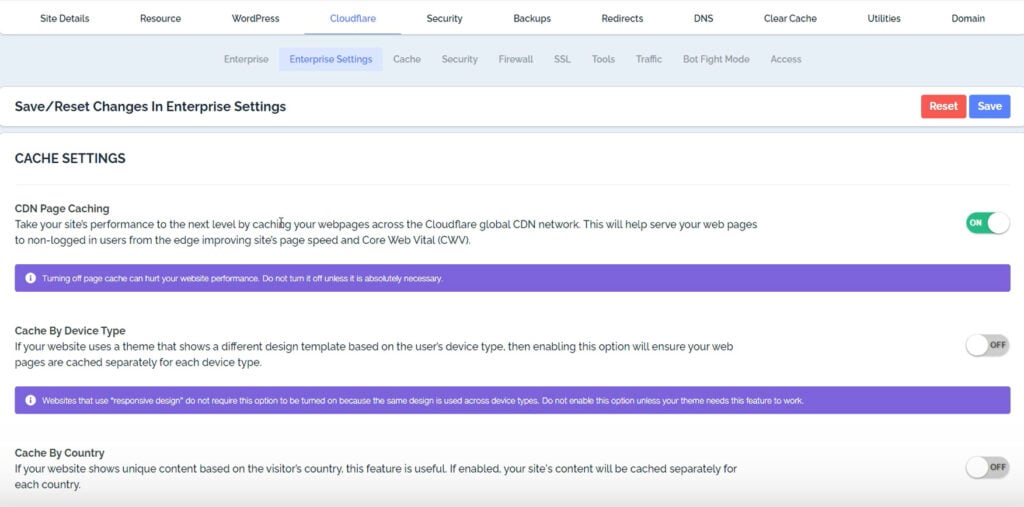
Task: Click the 'responsive design' purple notice banner
Action: (x=513, y=400)
